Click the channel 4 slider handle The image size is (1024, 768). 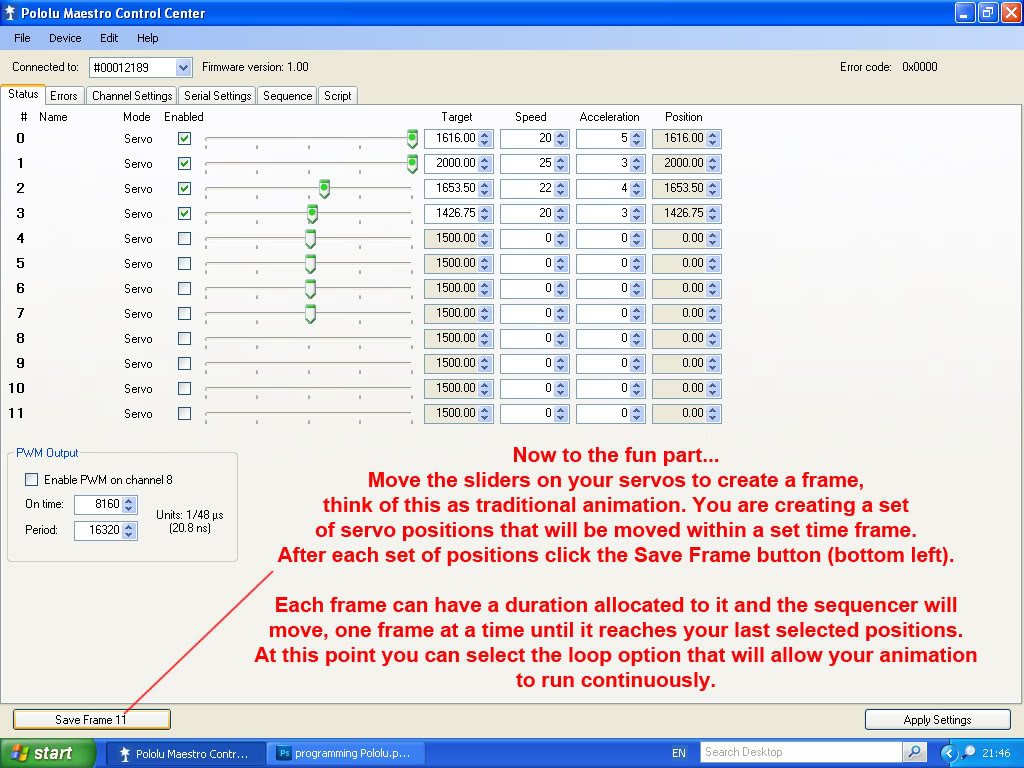(x=310, y=238)
